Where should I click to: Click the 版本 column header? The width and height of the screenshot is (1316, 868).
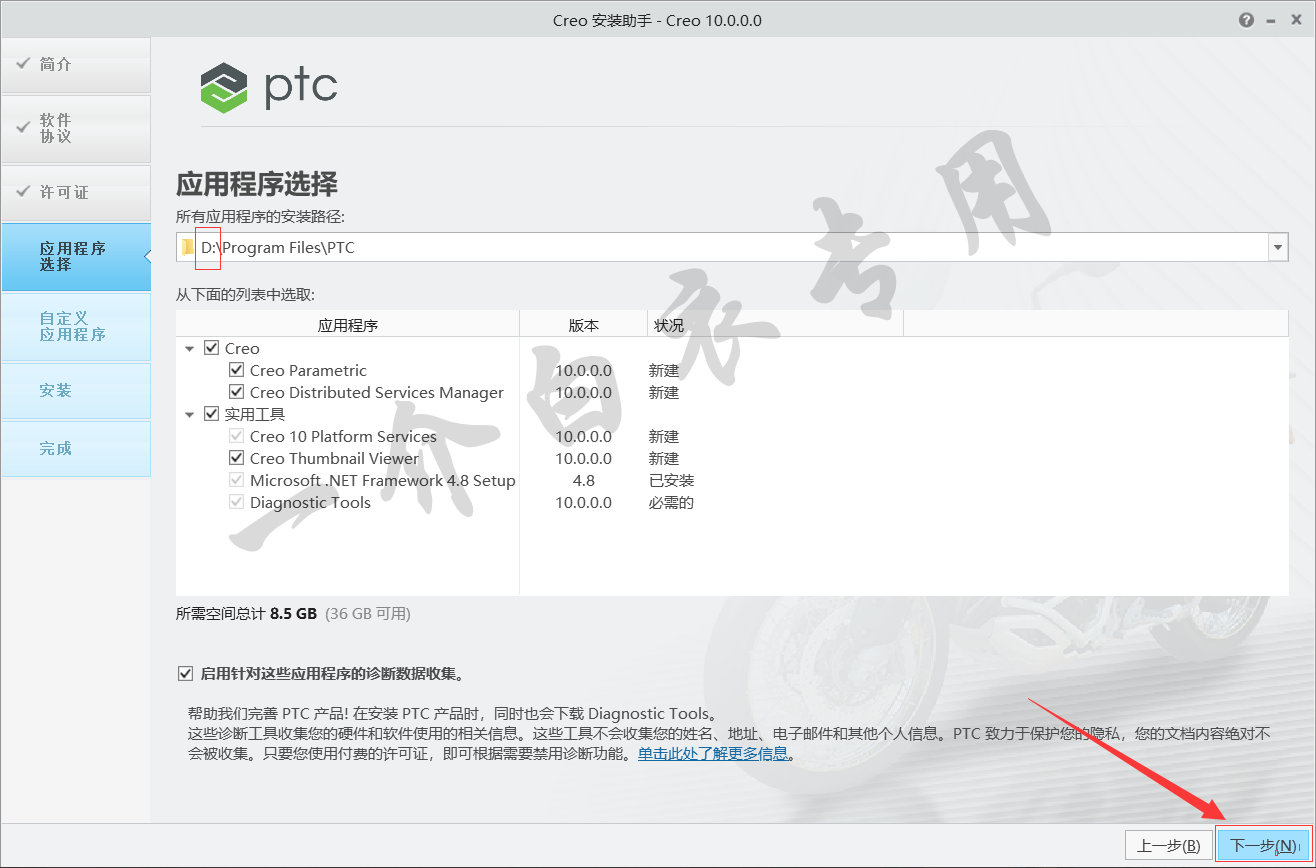(584, 325)
